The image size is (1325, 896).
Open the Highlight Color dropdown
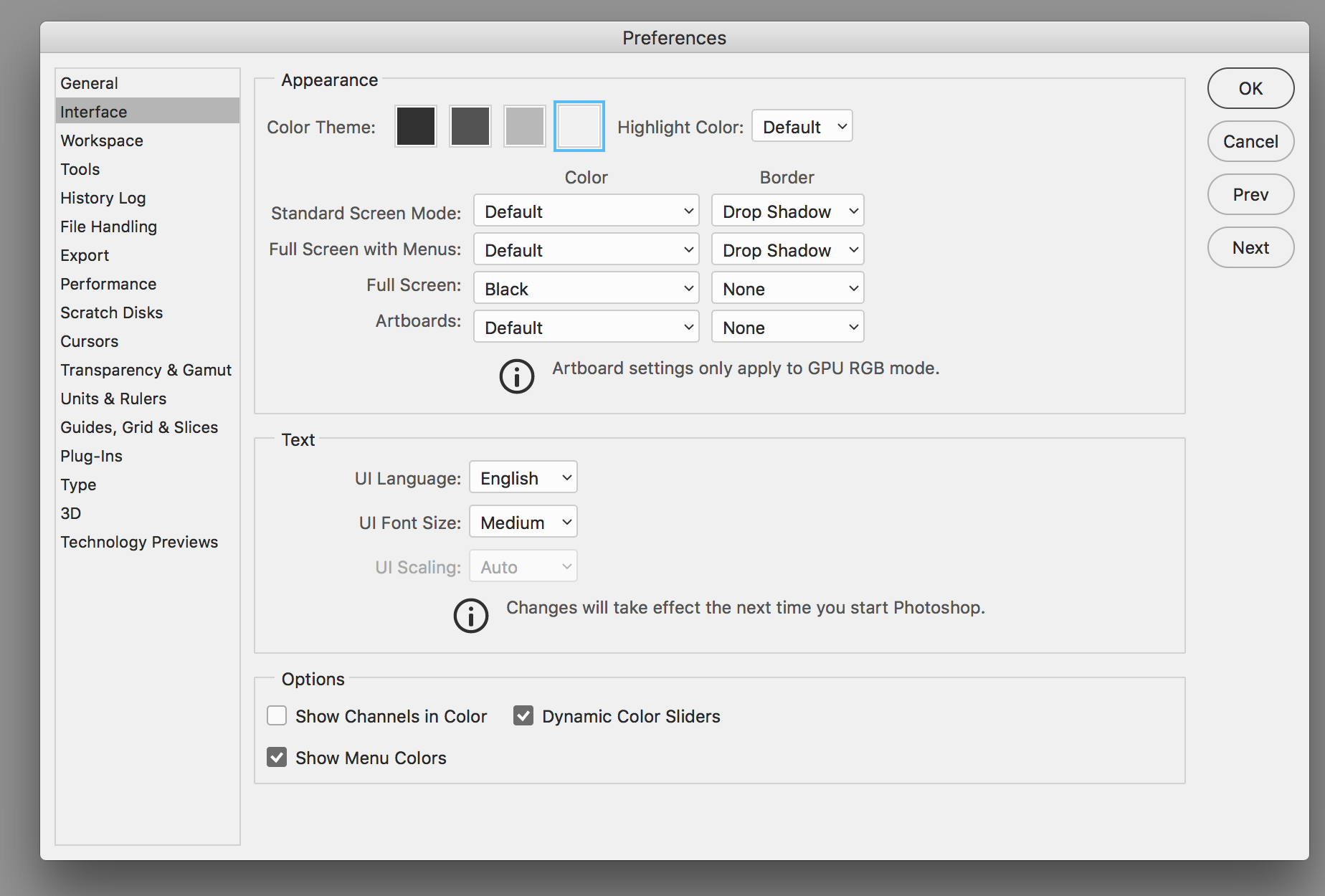pyautogui.click(x=801, y=125)
